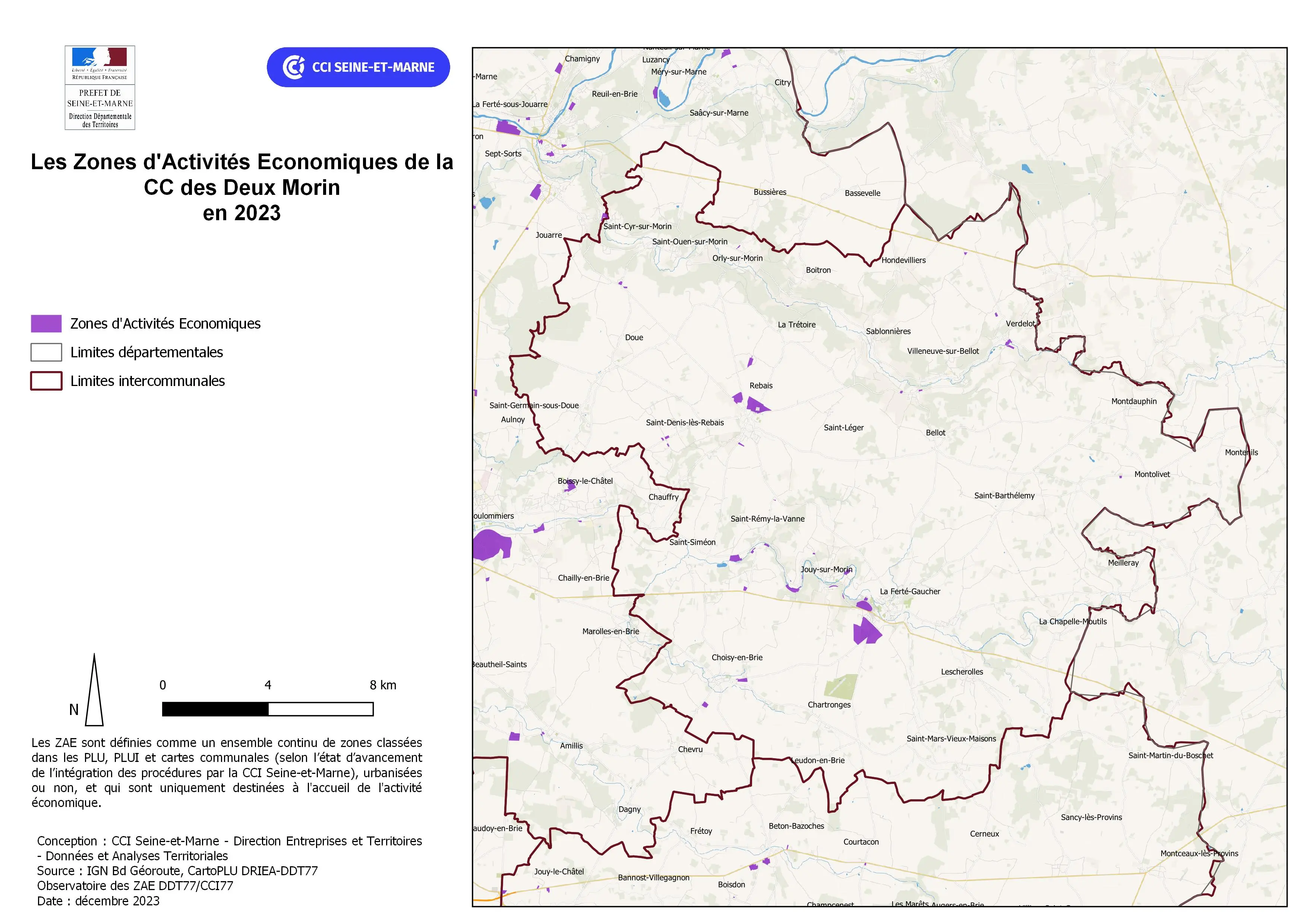Click the 'Dagny' label
Viewport: 1307px width, 924px height.
629,810
